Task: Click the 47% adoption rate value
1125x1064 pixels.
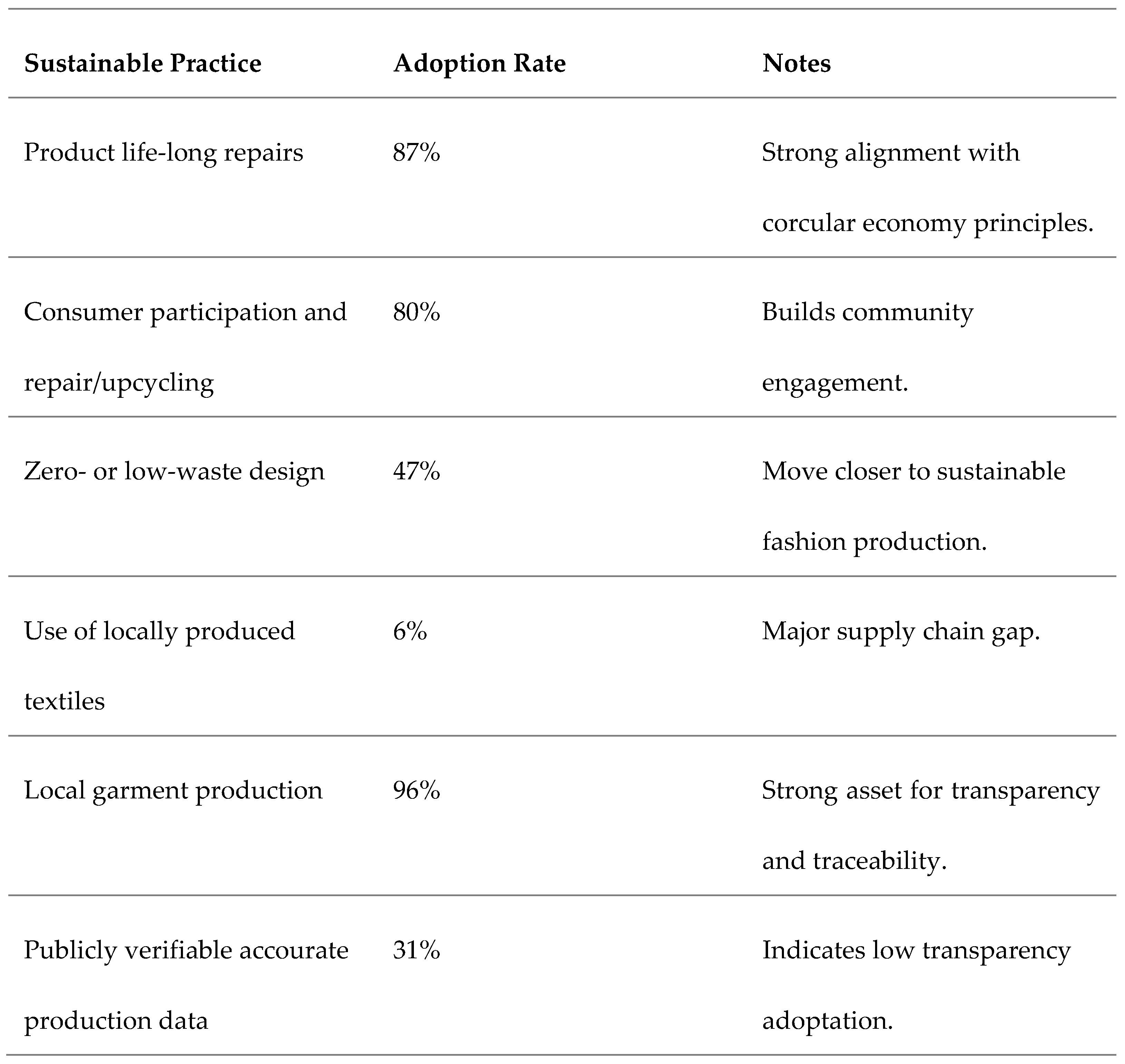Action: tap(416, 471)
